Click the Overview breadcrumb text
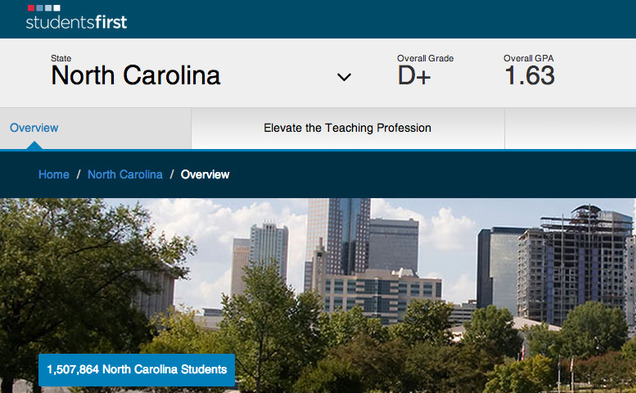The width and height of the screenshot is (636, 393). (x=205, y=174)
